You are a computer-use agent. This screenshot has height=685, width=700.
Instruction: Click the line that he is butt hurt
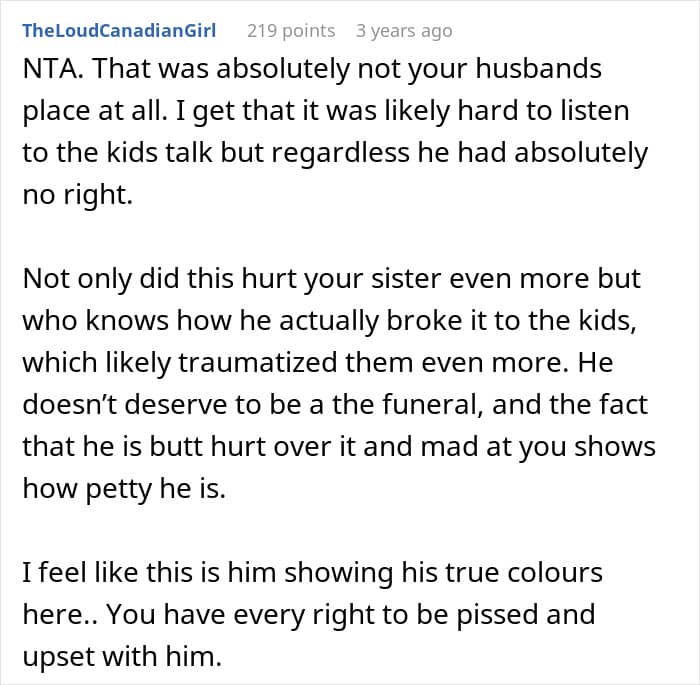[x=339, y=447]
